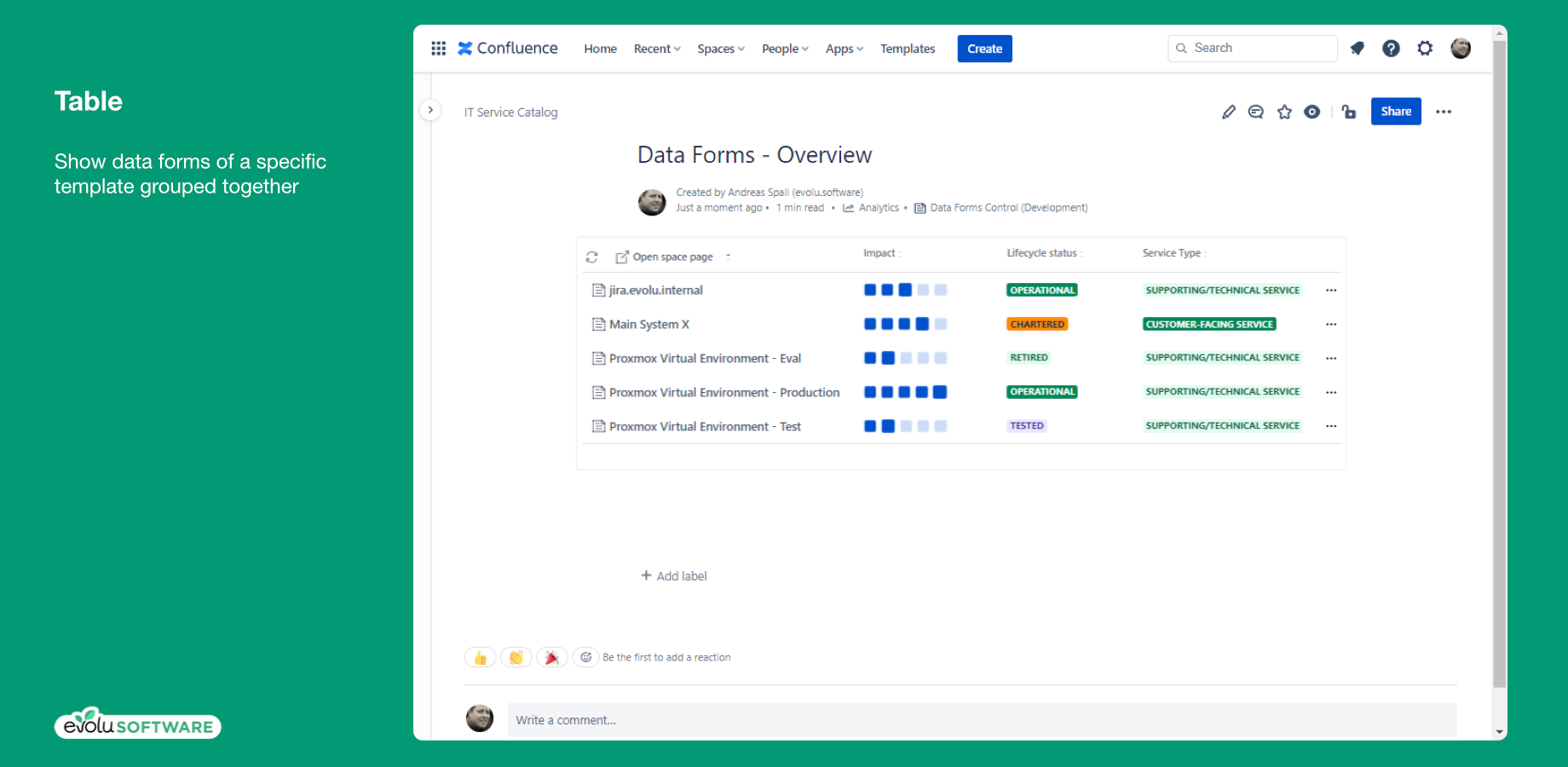This screenshot has height=767, width=1568.
Task: Open Proxmox Virtual Environment - Test link
Action: pos(697,426)
